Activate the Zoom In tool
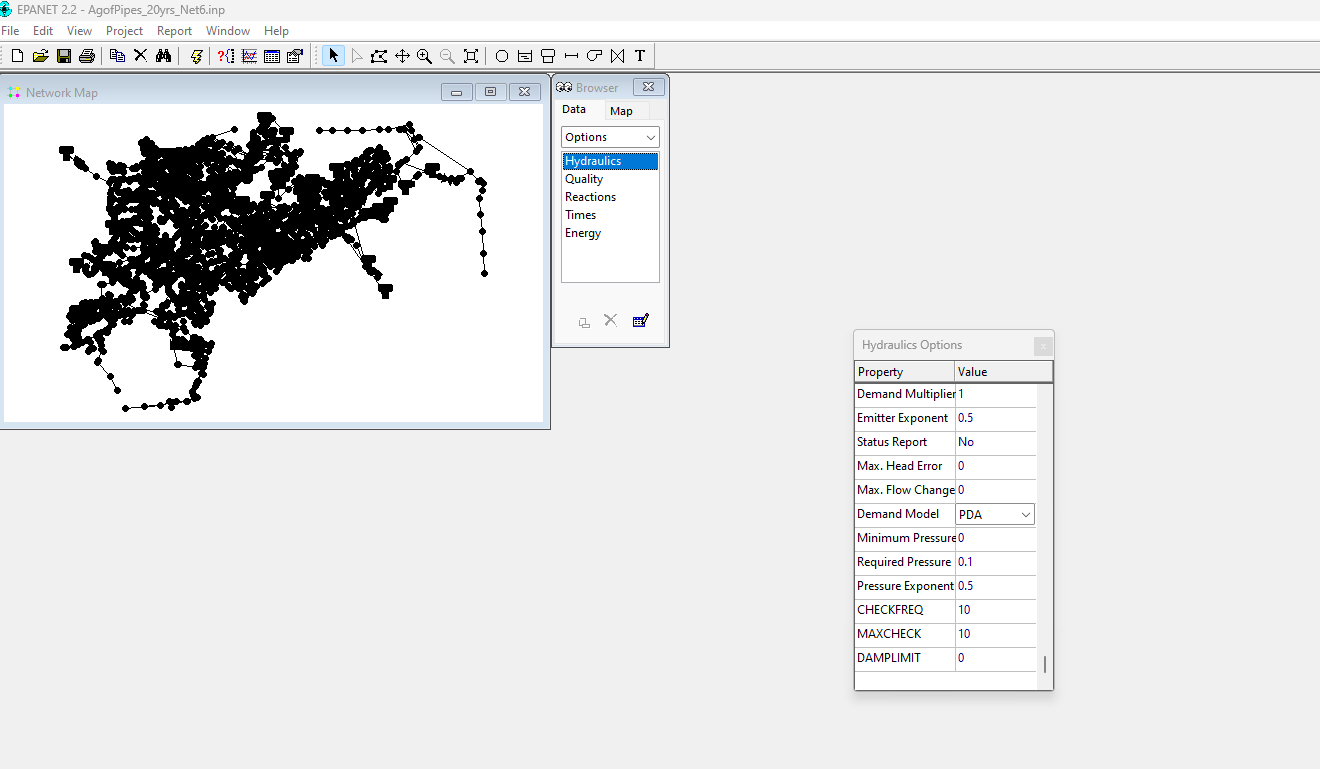This screenshot has width=1320, height=769. 425,56
